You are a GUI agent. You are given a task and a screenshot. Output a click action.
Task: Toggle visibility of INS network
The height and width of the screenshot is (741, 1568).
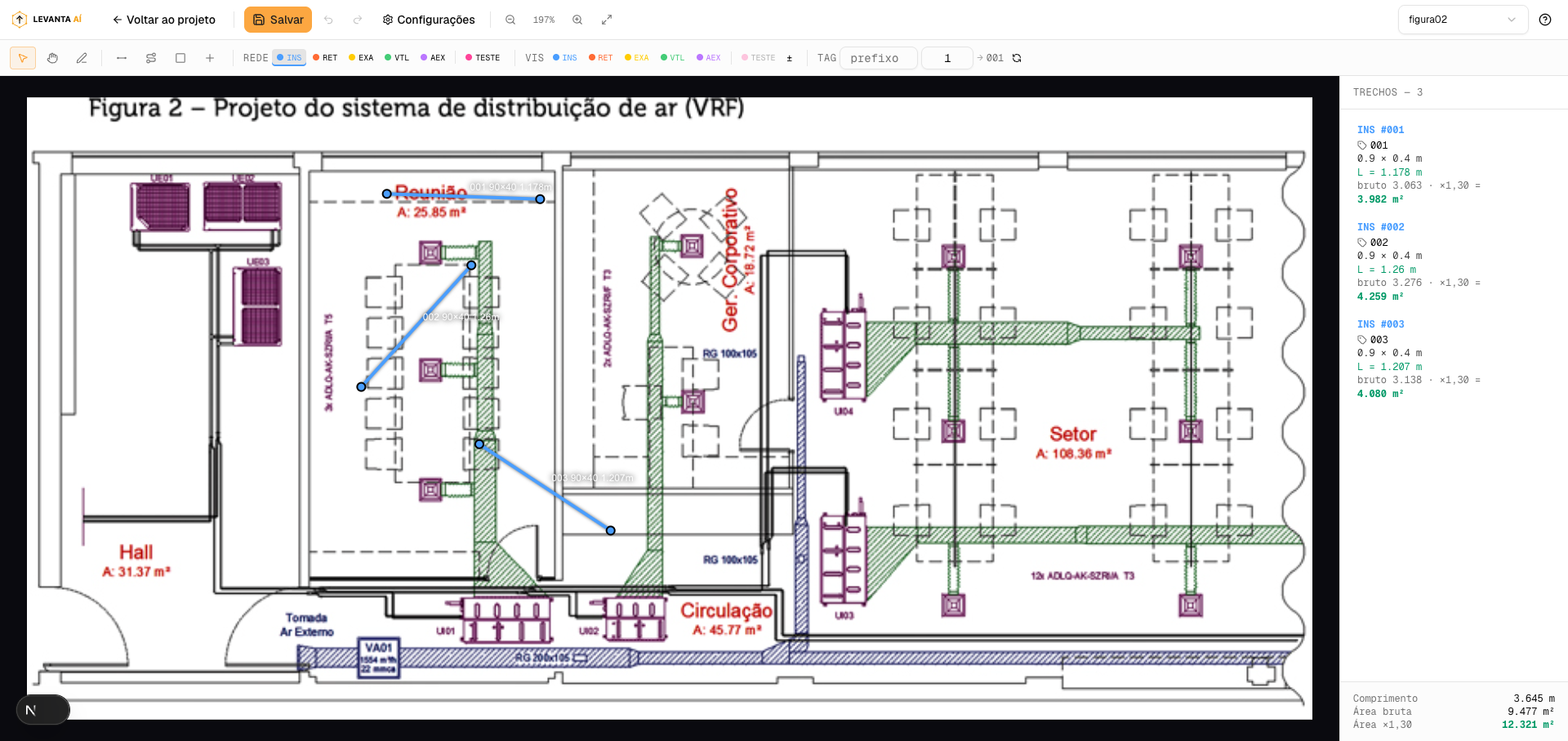pyautogui.click(x=565, y=58)
